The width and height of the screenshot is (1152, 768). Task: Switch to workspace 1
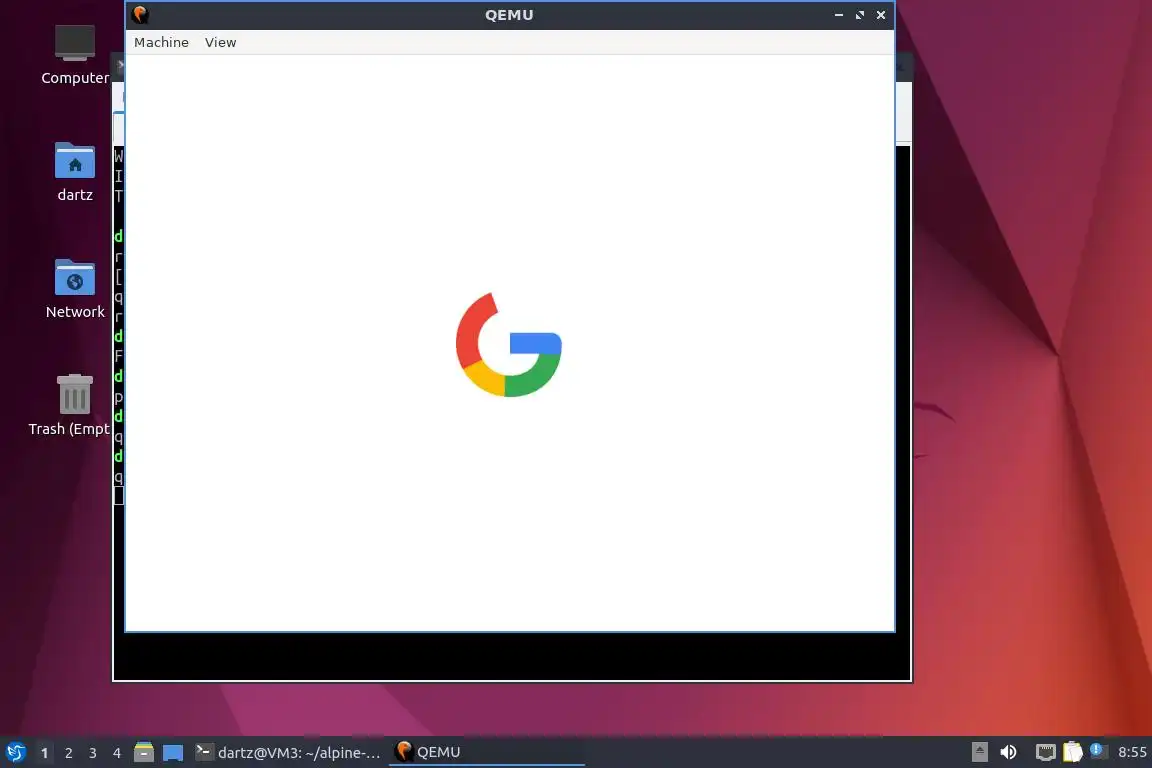pos(44,753)
